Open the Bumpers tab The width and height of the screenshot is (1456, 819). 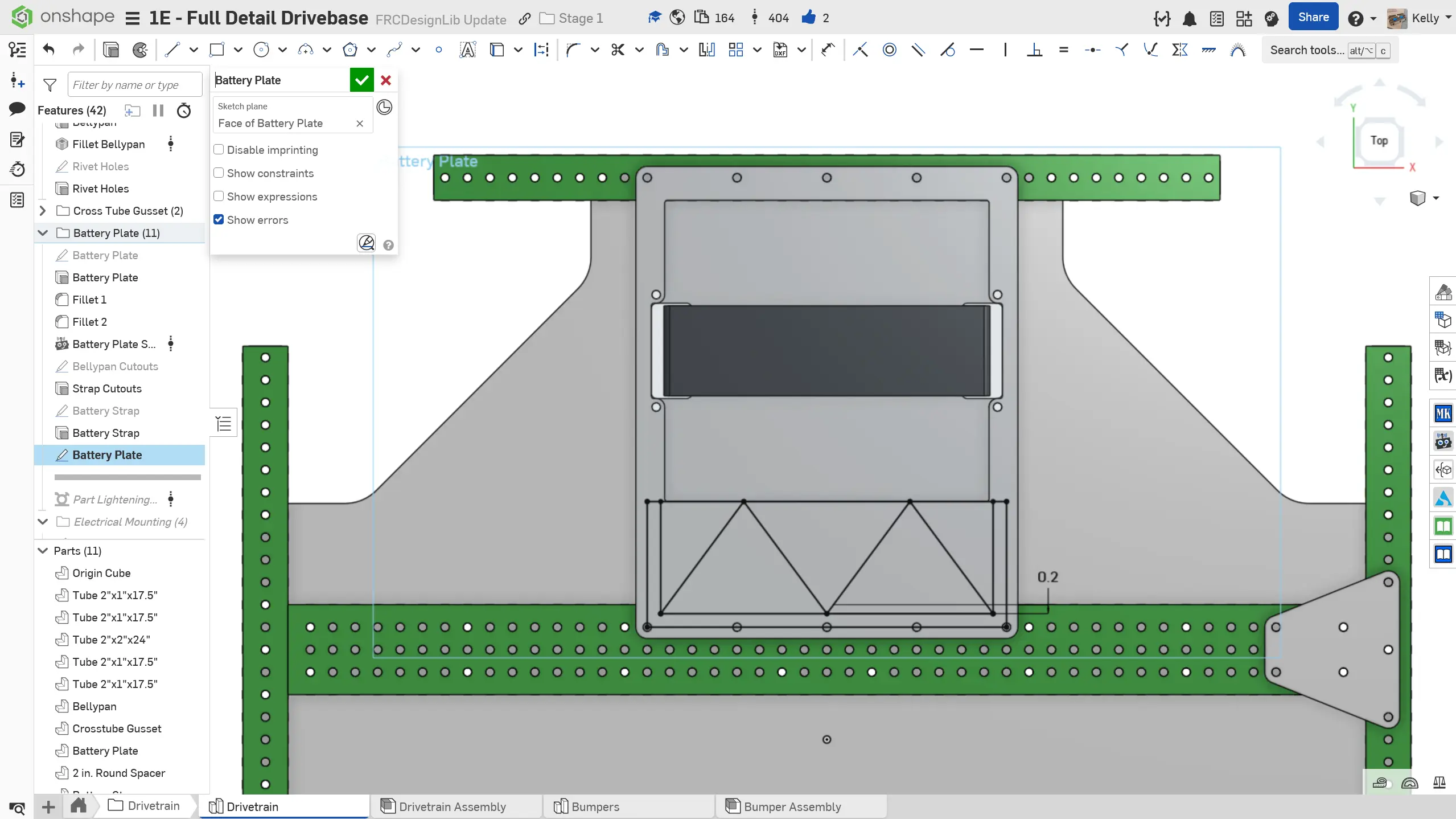[x=595, y=806]
